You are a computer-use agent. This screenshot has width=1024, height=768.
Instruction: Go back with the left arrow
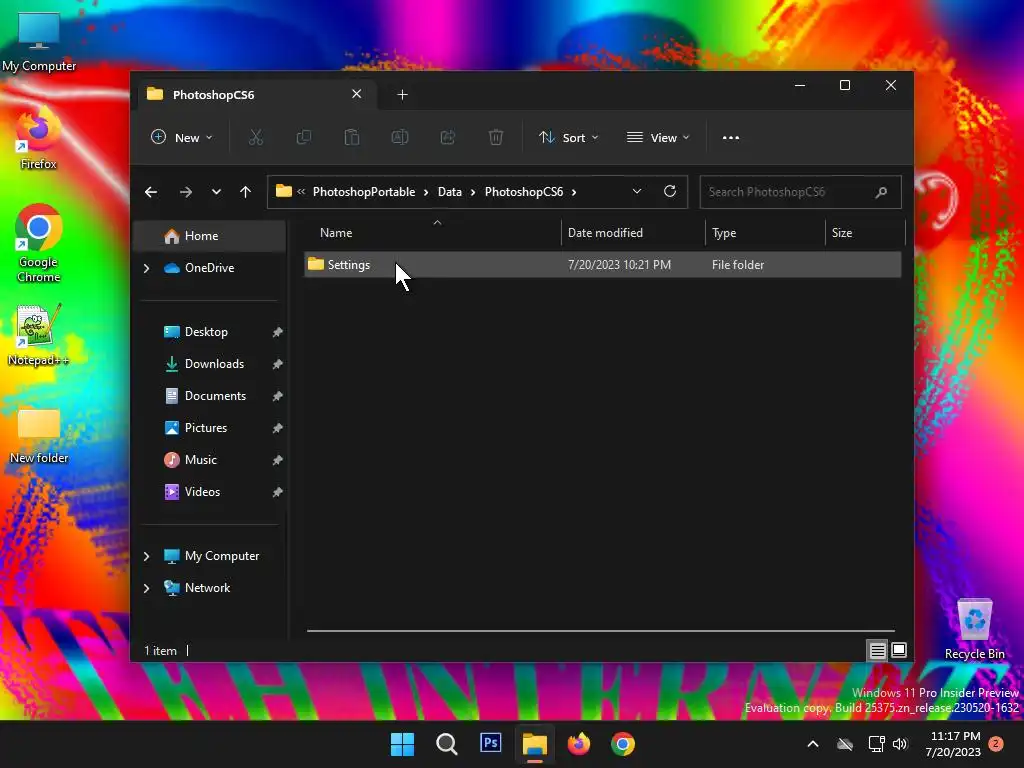[x=151, y=192]
